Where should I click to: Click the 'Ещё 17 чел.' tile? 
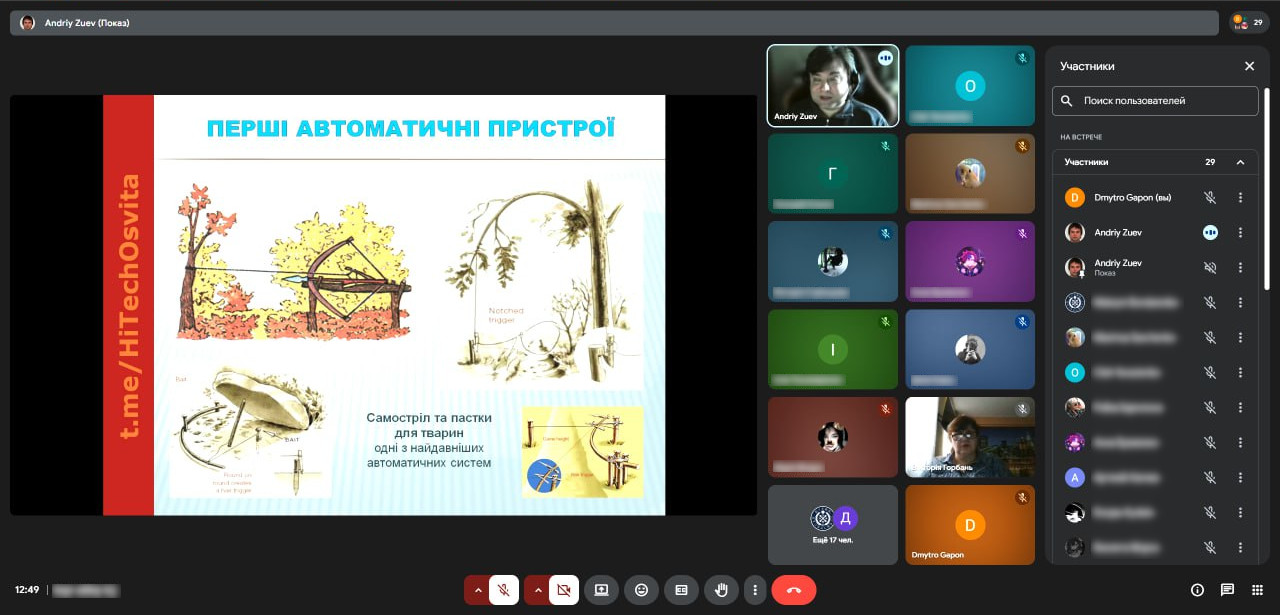(x=833, y=525)
